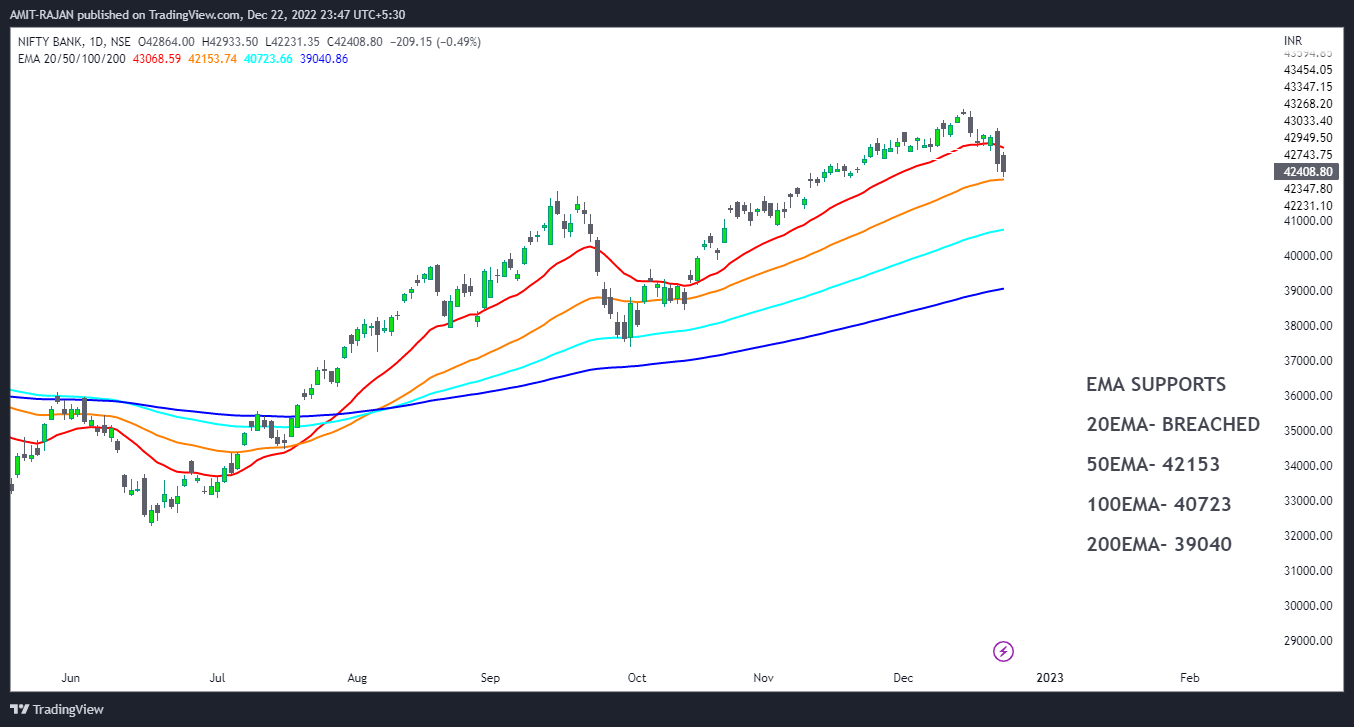Click the Feb label on time axis
Image resolution: width=1354 pixels, height=727 pixels.
(1189, 678)
